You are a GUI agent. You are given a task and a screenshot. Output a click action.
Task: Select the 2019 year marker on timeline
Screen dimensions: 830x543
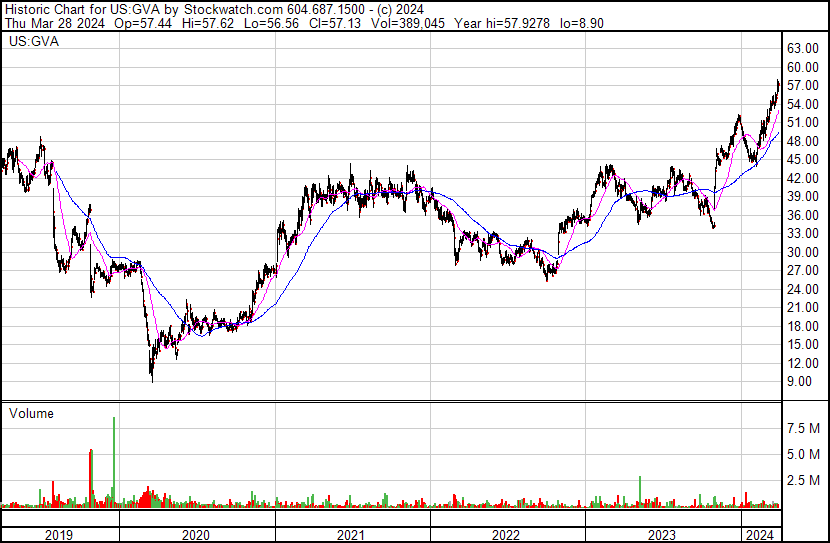[x=60, y=535]
